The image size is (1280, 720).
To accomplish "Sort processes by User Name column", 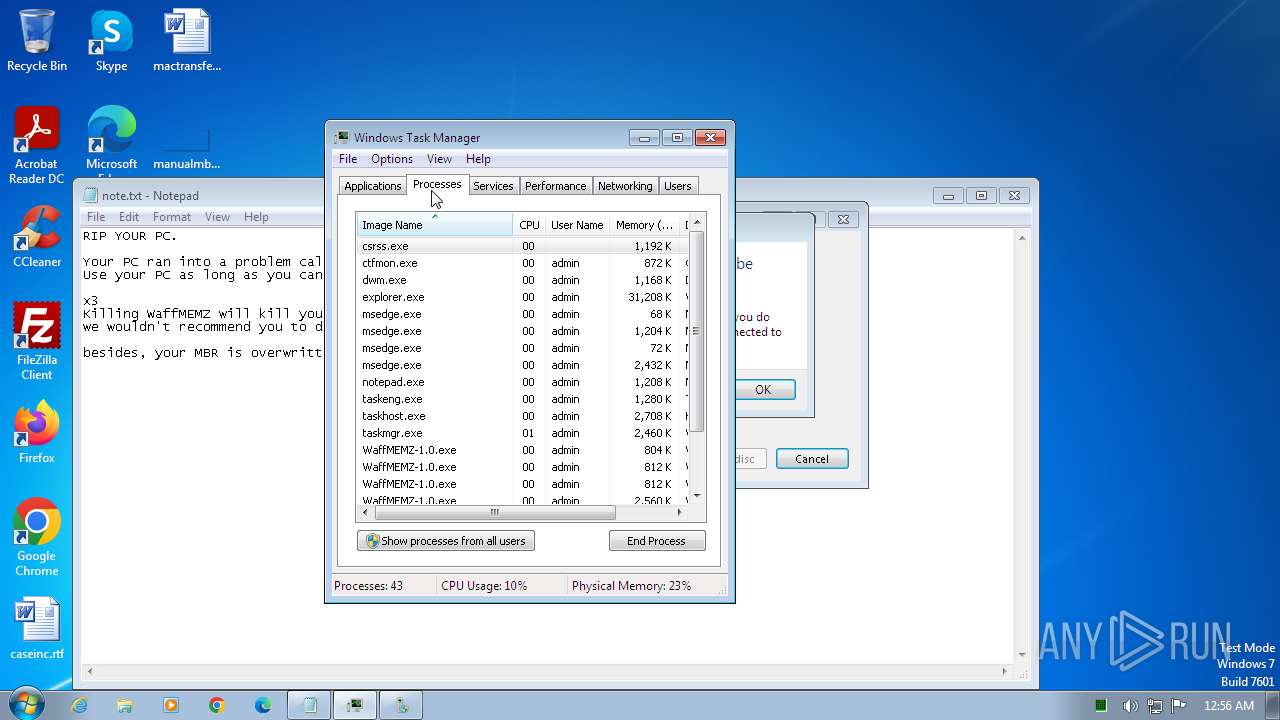I will pyautogui.click(x=577, y=225).
